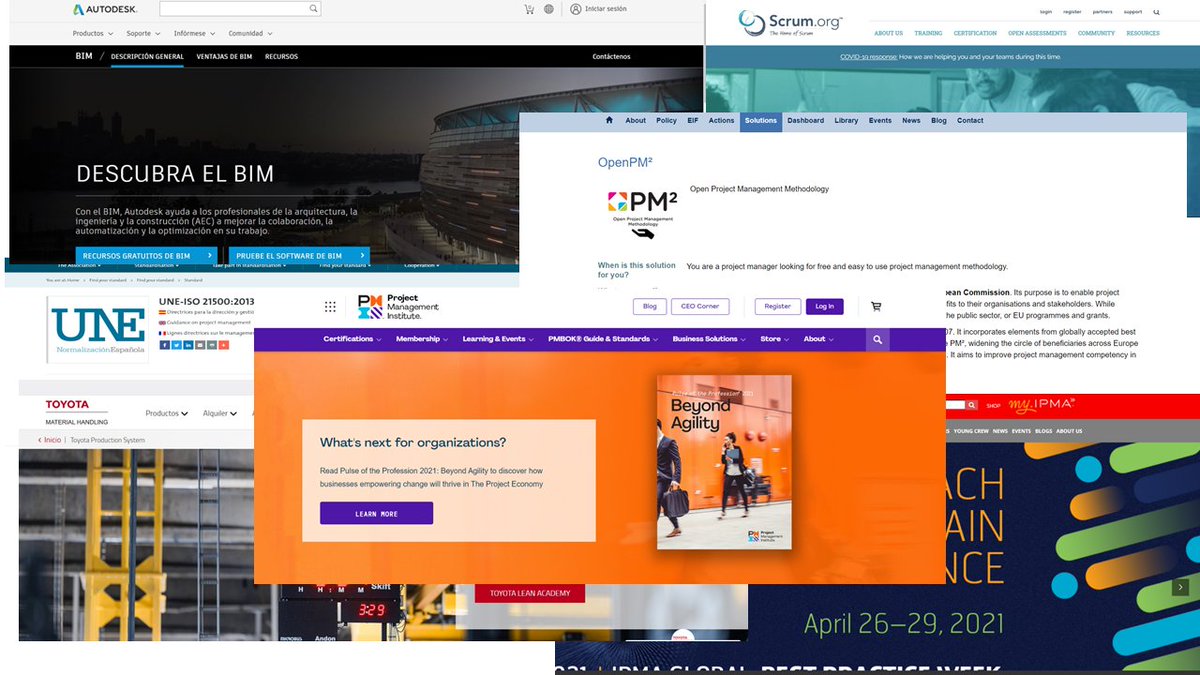The image size is (1200, 675).
Task: Click the PMI search magnifier icon
Action: click(x=877, y=340)
